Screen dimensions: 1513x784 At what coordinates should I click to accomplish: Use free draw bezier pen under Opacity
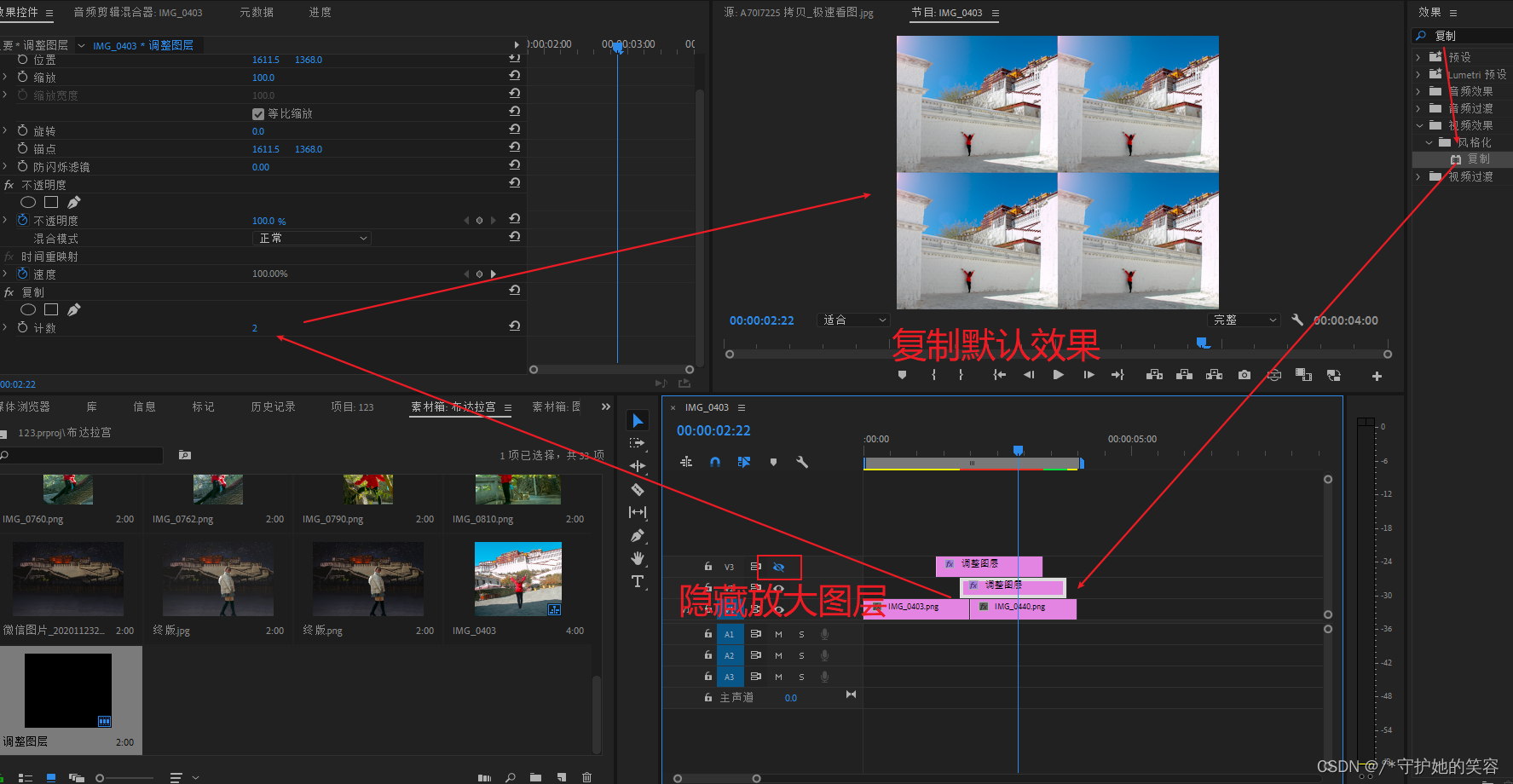tap(74, 202)
